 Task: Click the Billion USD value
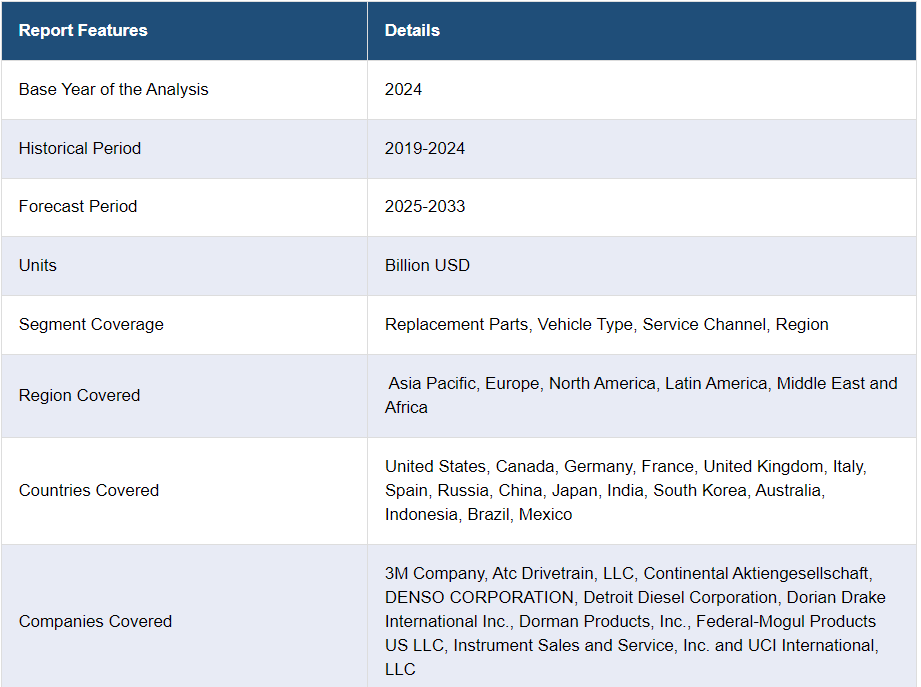pyautogui.click(x=427, y=265)
